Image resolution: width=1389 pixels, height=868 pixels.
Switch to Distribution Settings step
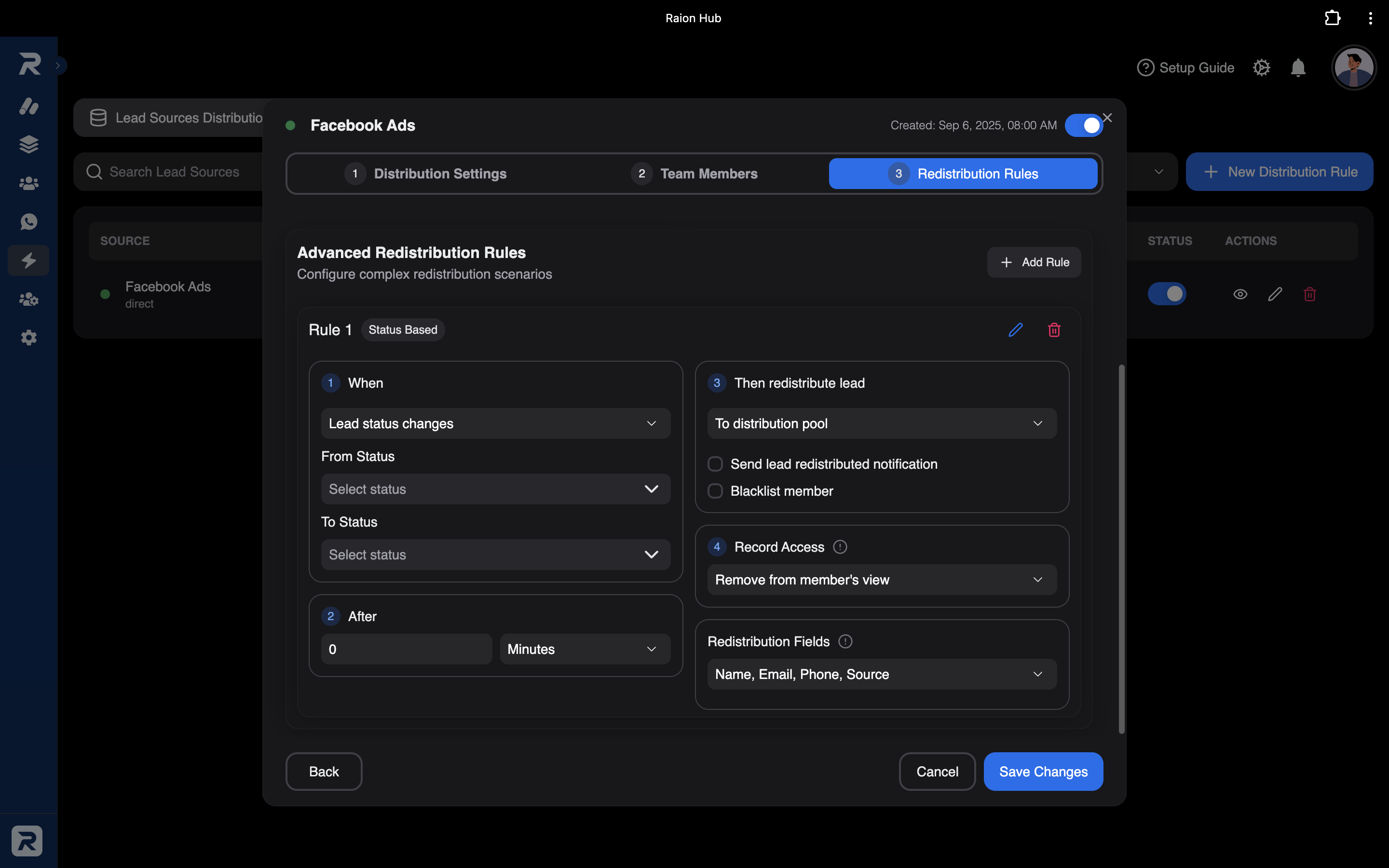click(426, 174)
